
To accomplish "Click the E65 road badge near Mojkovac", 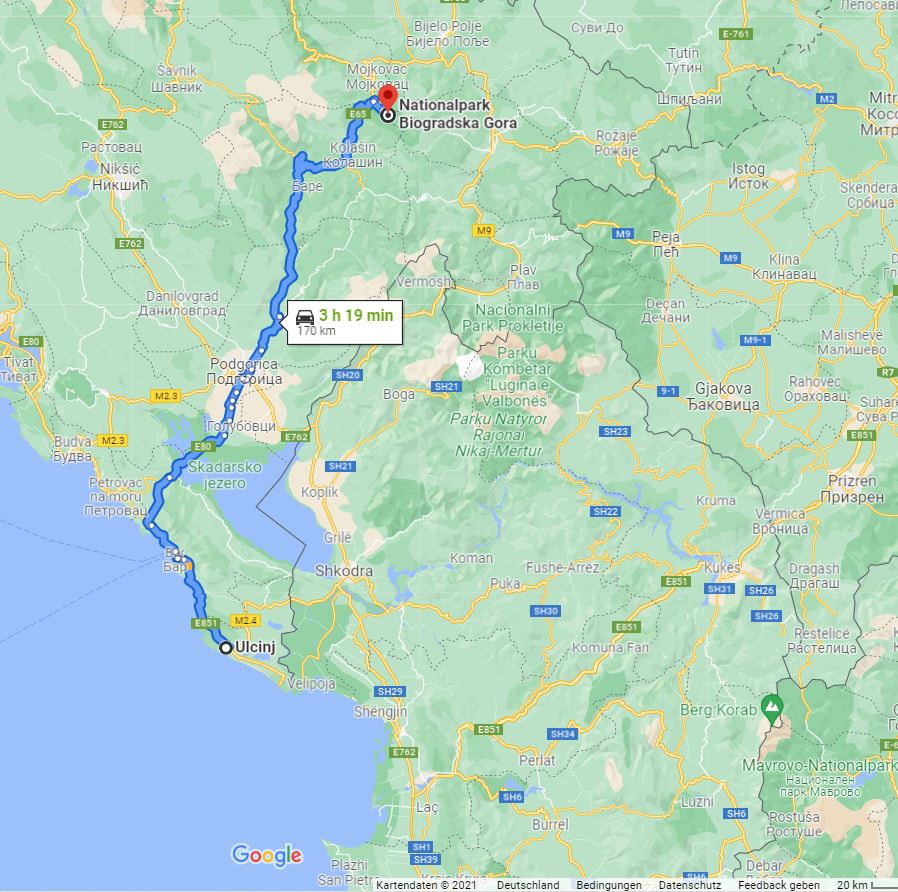I will [x=357, y=114].
